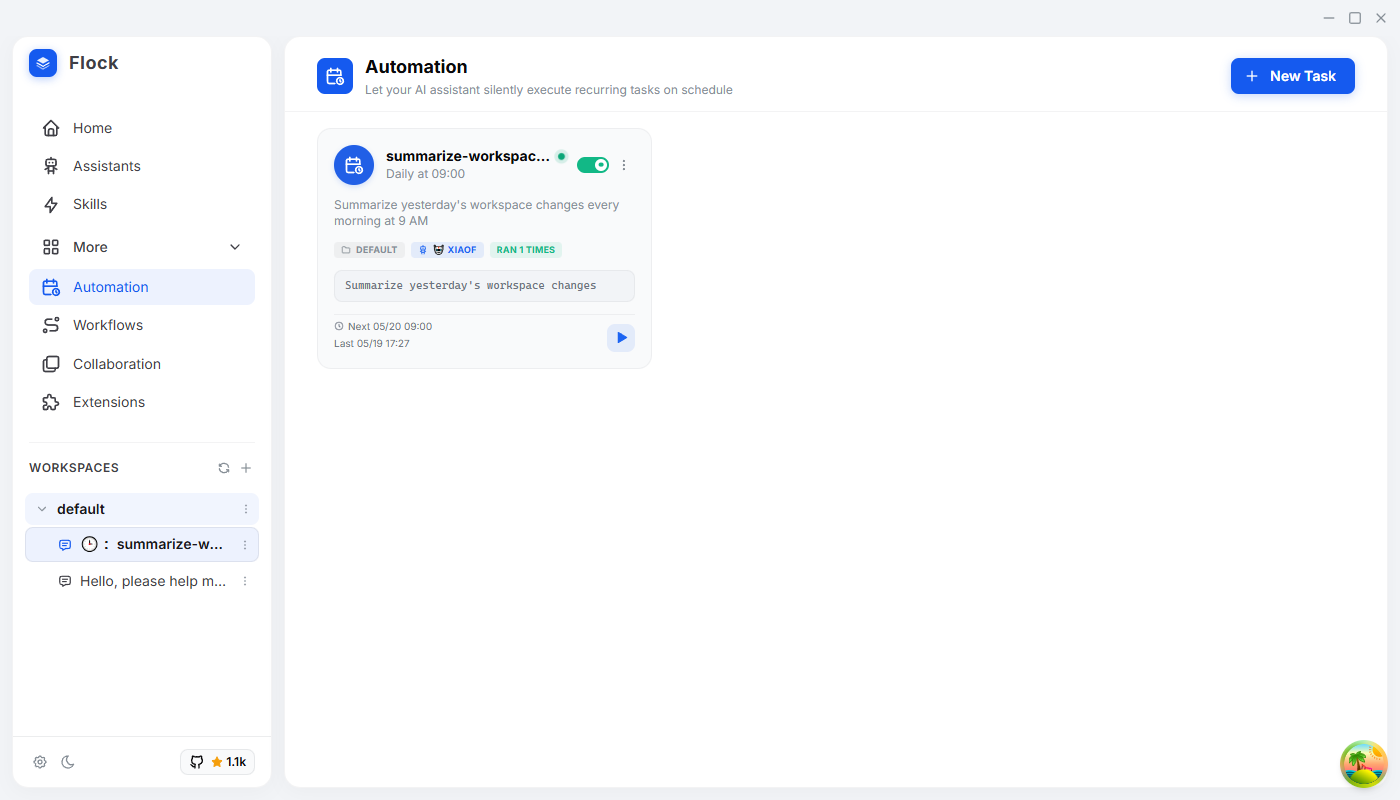The height and width of the screenshot is (800, 1400).
Task: Disable the summarize-workspace task toggle
Action: coord(593,165)
